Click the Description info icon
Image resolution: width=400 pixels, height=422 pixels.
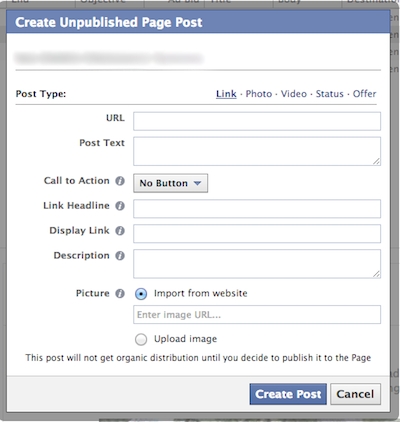(x=120, y=256)
